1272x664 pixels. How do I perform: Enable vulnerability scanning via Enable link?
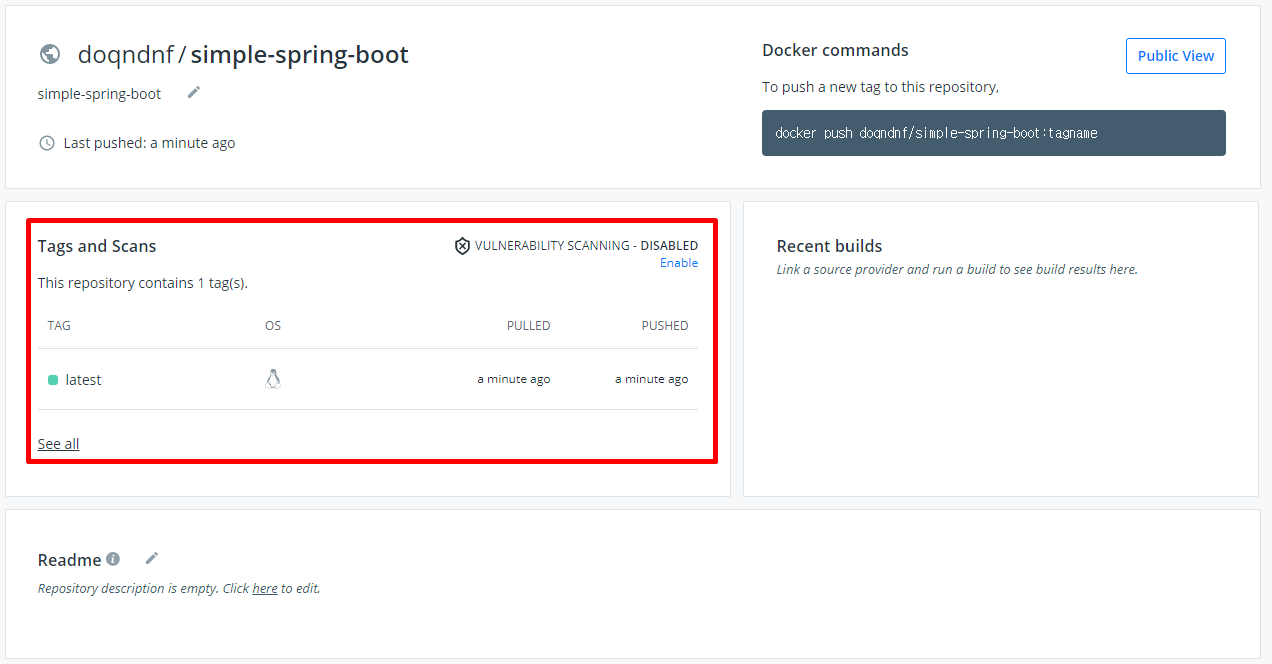679,263
